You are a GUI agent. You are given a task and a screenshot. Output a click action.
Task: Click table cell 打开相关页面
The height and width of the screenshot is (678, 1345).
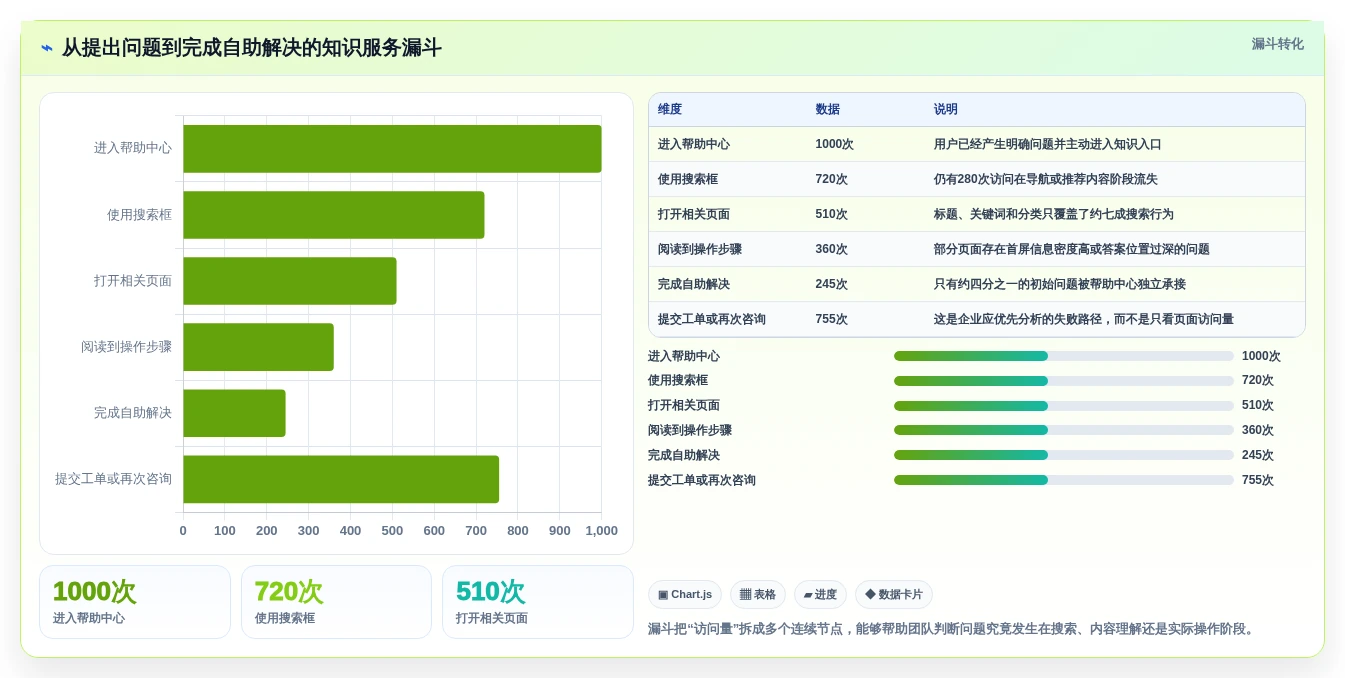[x=694, y=214]
